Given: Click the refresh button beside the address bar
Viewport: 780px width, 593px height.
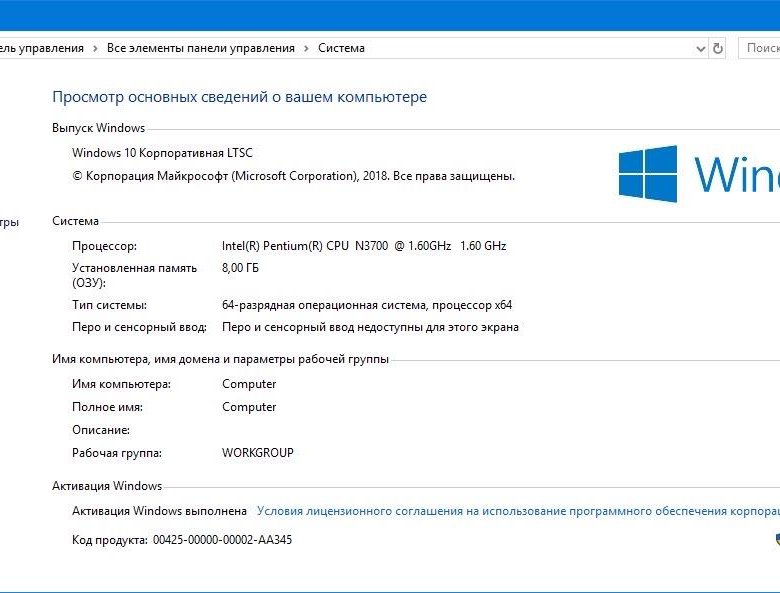Looking at the screenshot, I should (x=717, y=48).
